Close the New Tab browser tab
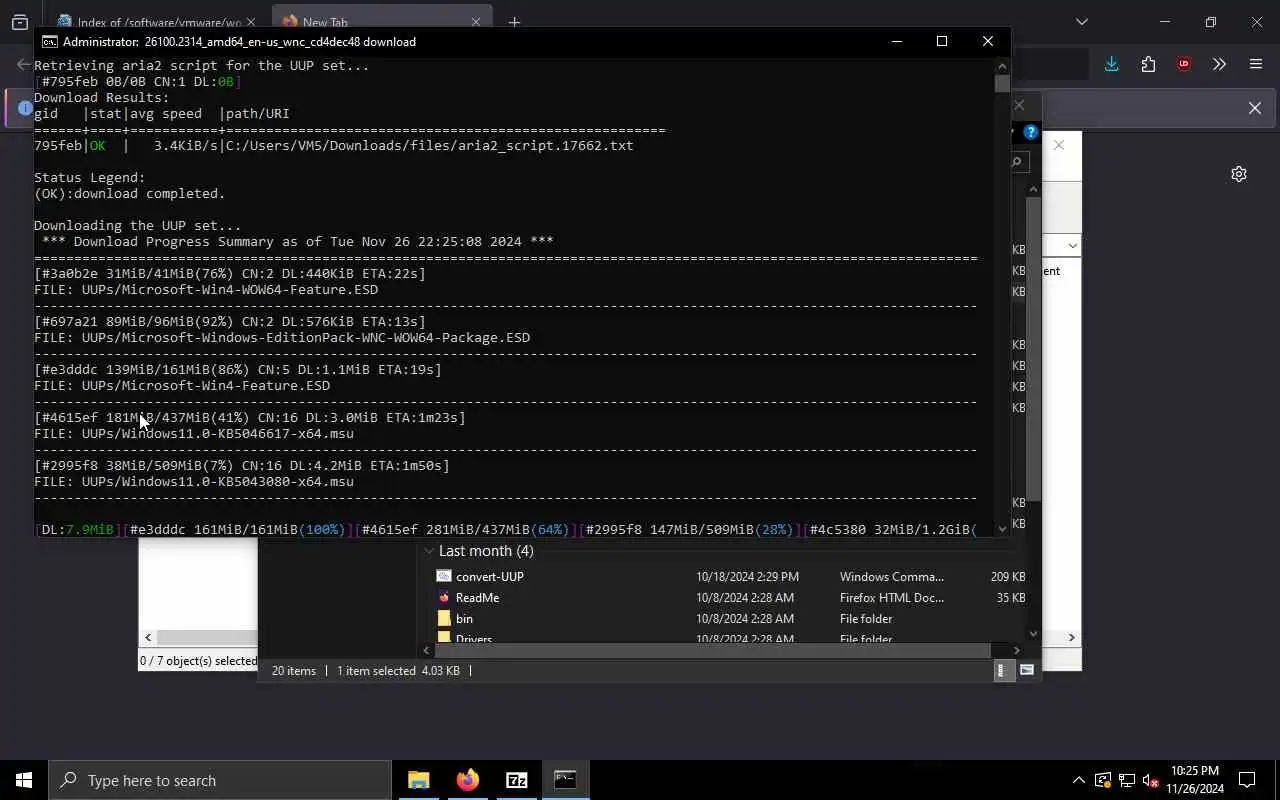This screenshot has height=800, width=1280. tap(476, 22)
